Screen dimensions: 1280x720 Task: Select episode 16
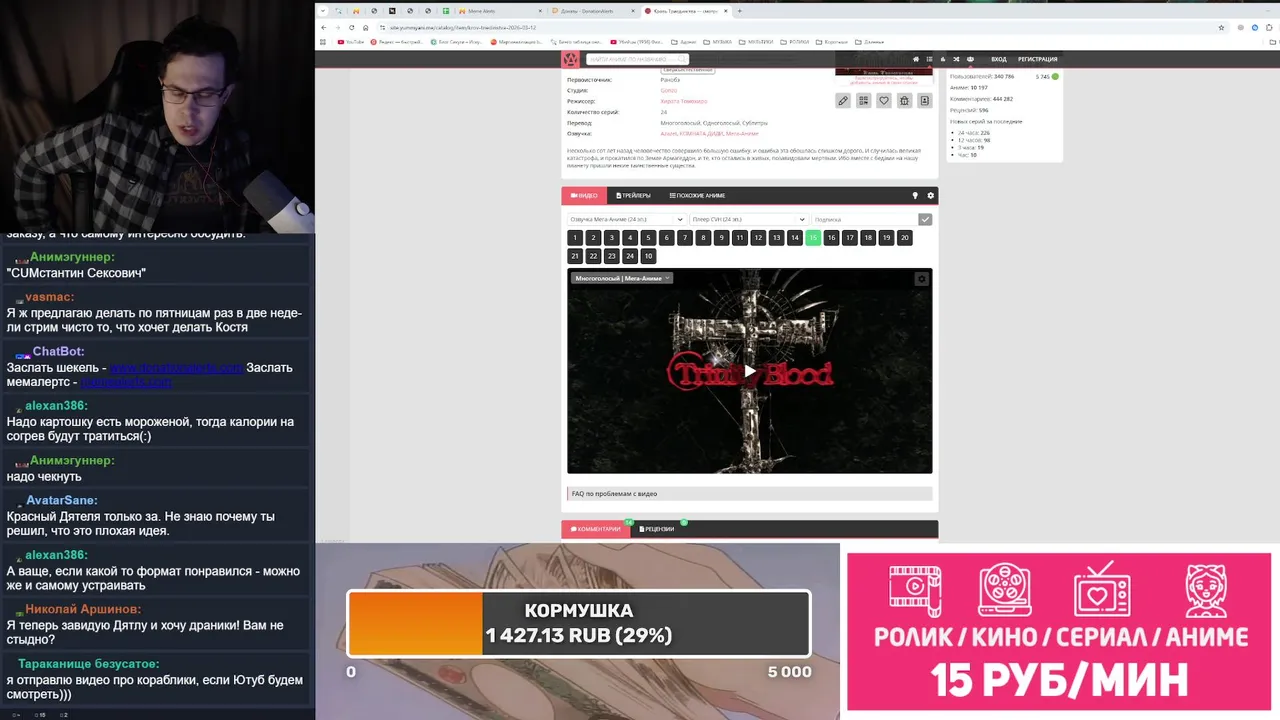coord(831,238)
